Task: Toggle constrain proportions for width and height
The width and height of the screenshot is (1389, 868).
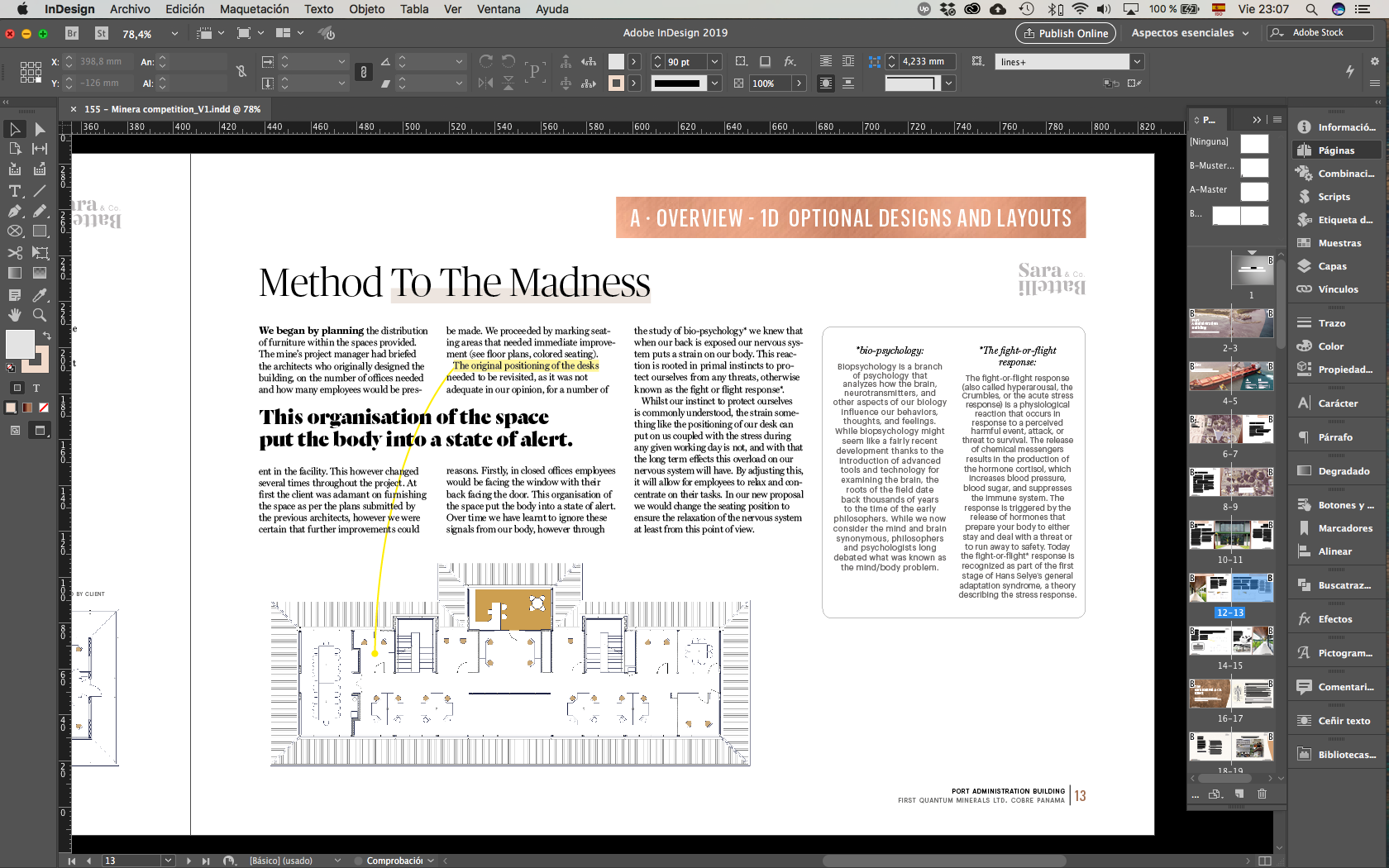Action: pyautogui.click(x=241, y=72)
